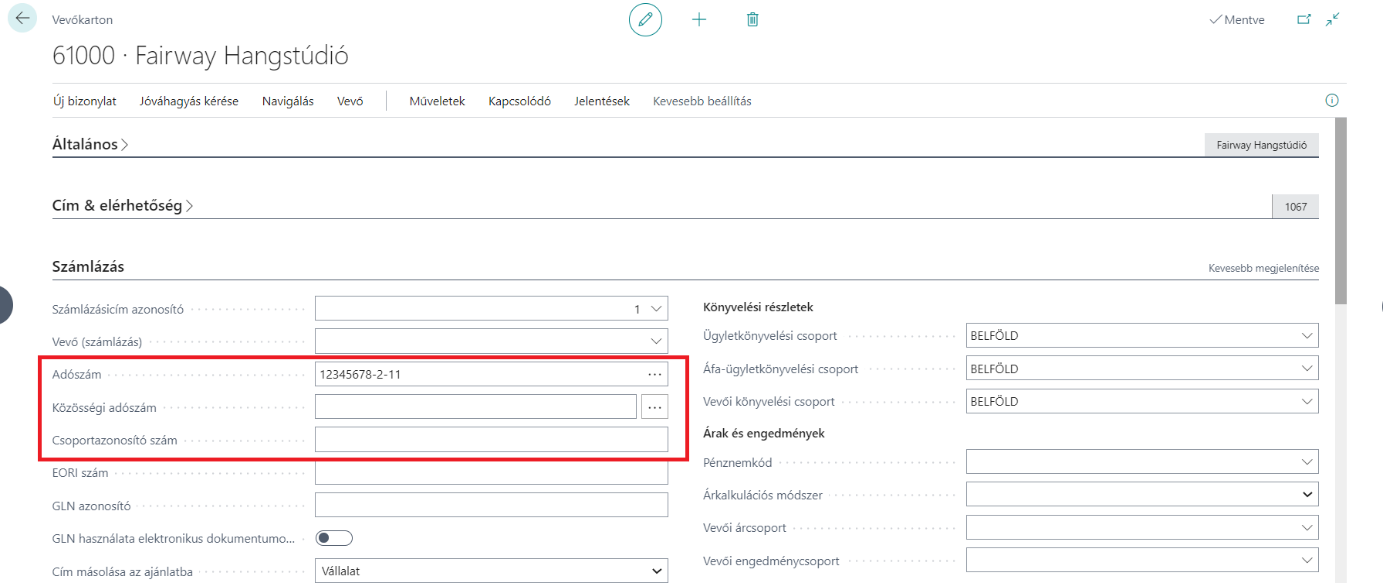Open the Műveletek menu
This screenshot has width=1383, height=583.
pyautogui.click(x=437, y=101)
